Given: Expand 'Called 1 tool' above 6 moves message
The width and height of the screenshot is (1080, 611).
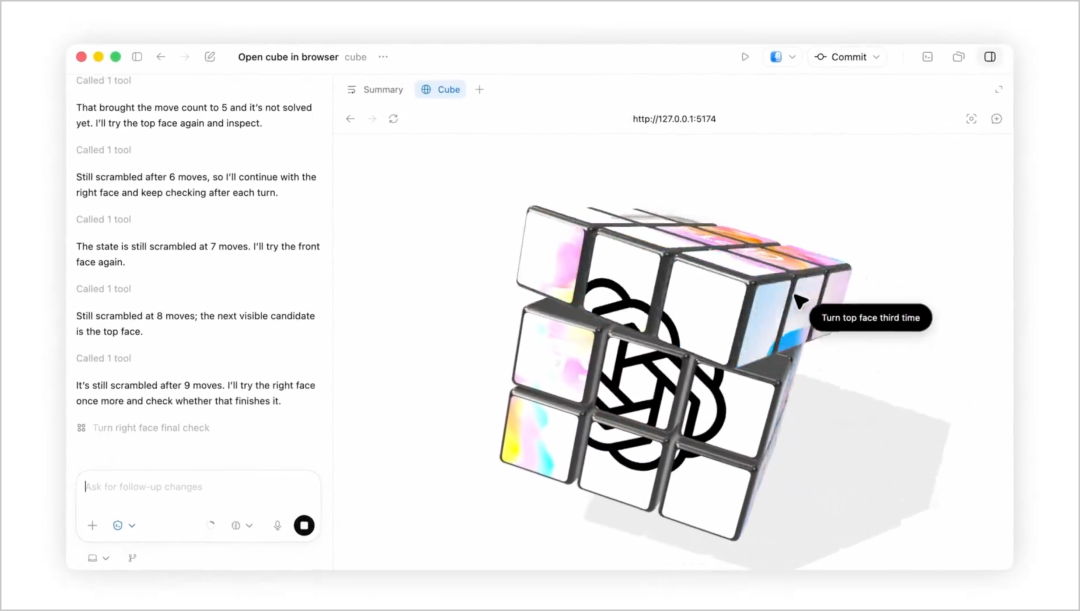Looking at the screenshot, I should (103, 150).
